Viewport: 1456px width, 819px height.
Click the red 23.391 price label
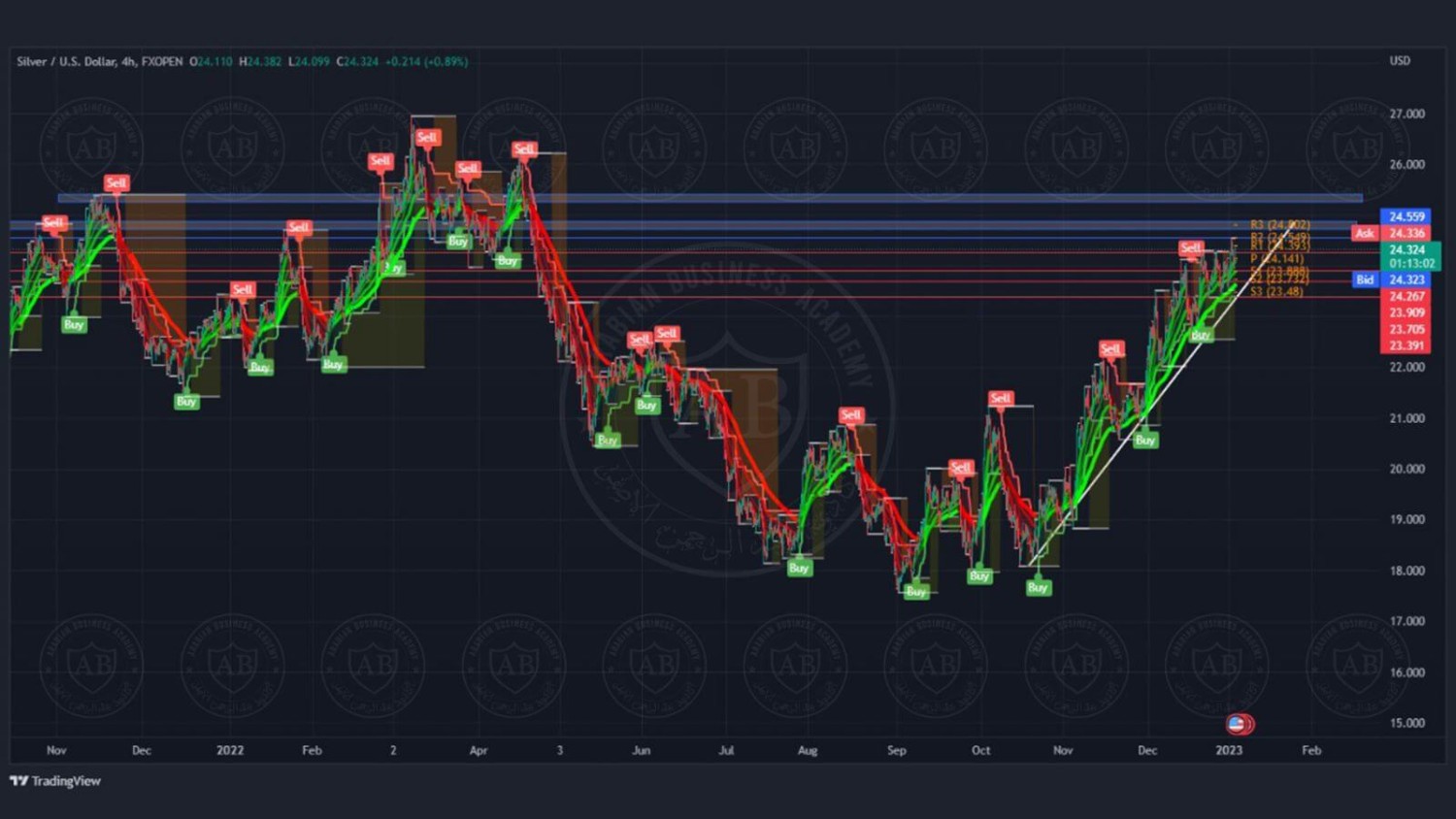click(1406, 345)
